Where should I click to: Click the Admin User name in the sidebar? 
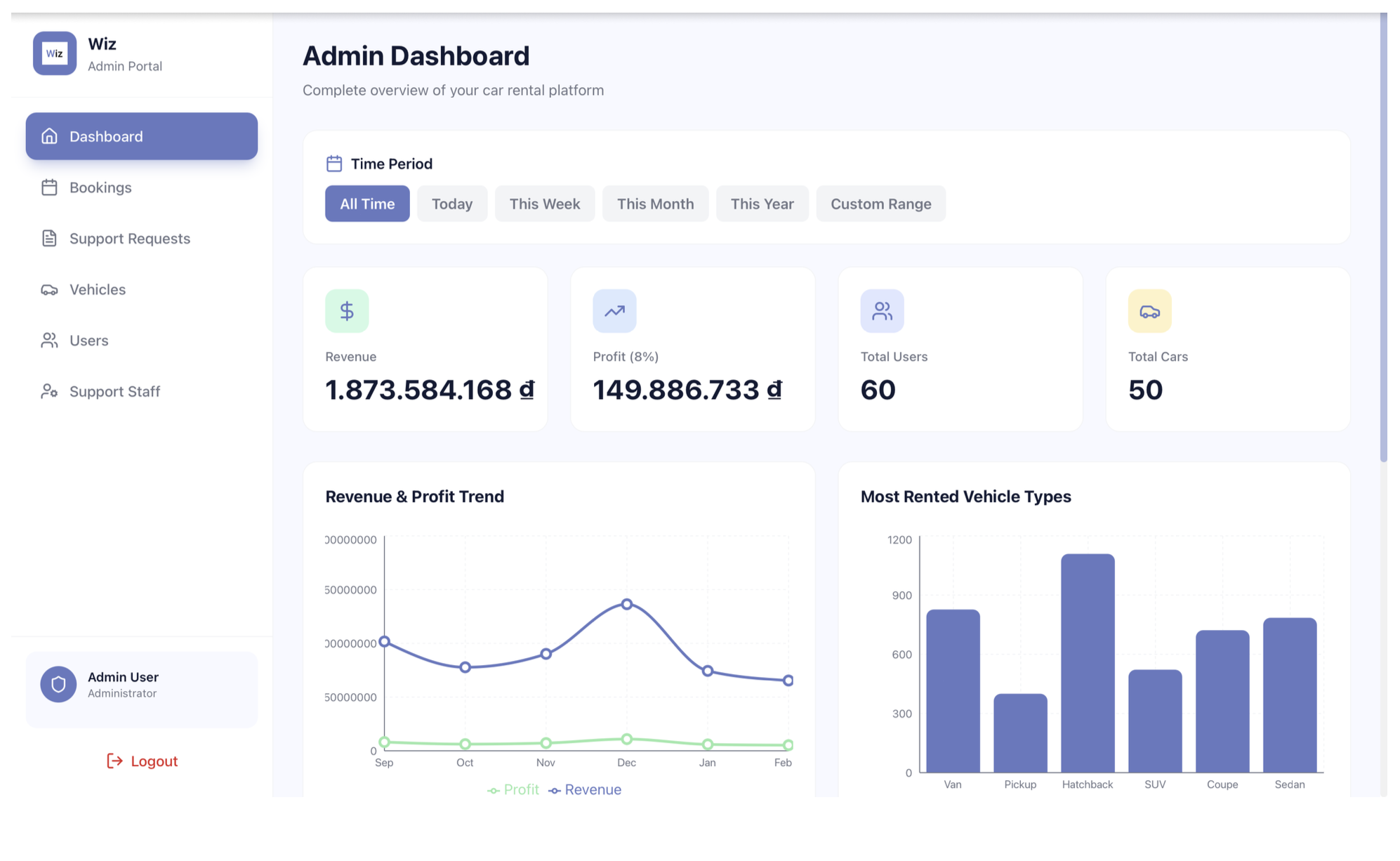click(x=123, y=677)
